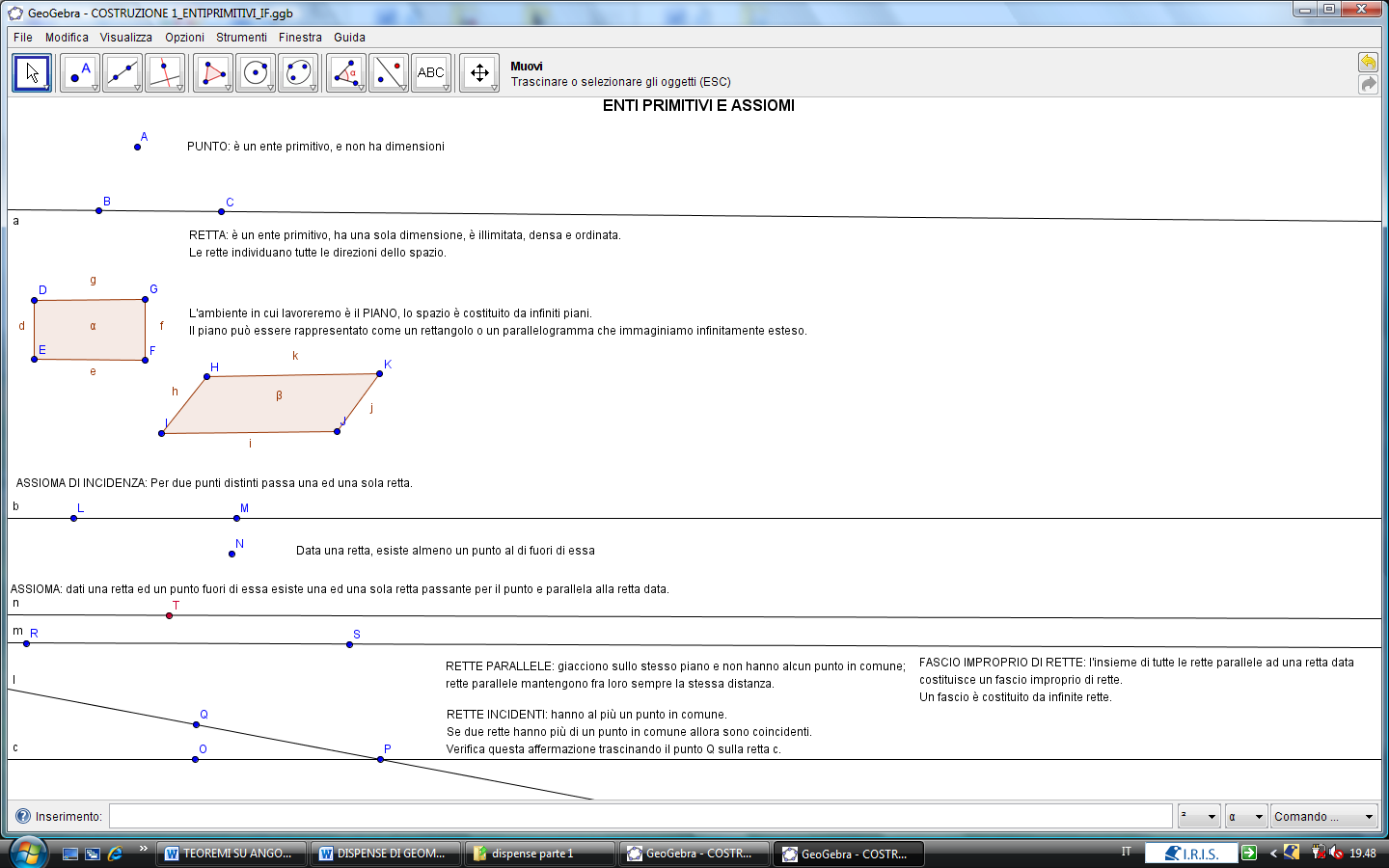Screen dimensions: 1389x868
Task: Select point N below line b
Action: pos(231,554)
